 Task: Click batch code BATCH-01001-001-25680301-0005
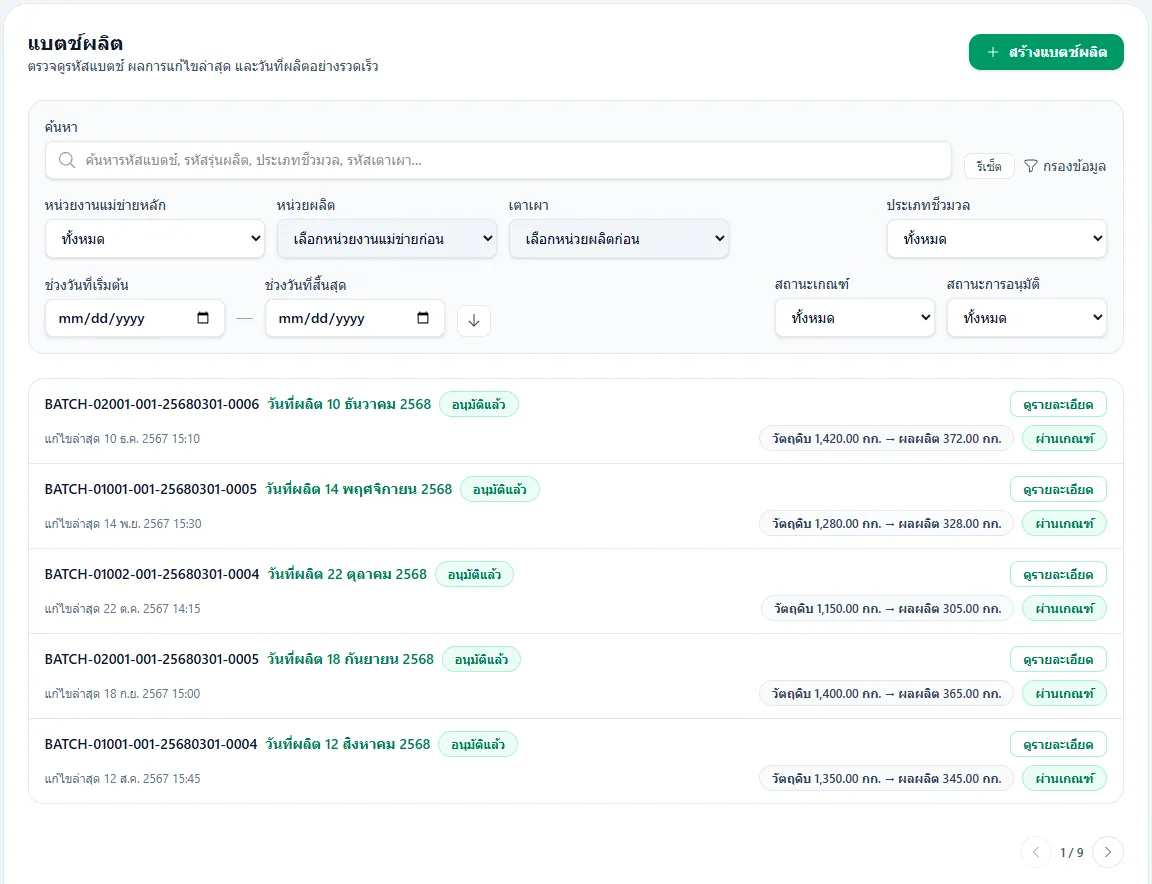coord(151,489)
